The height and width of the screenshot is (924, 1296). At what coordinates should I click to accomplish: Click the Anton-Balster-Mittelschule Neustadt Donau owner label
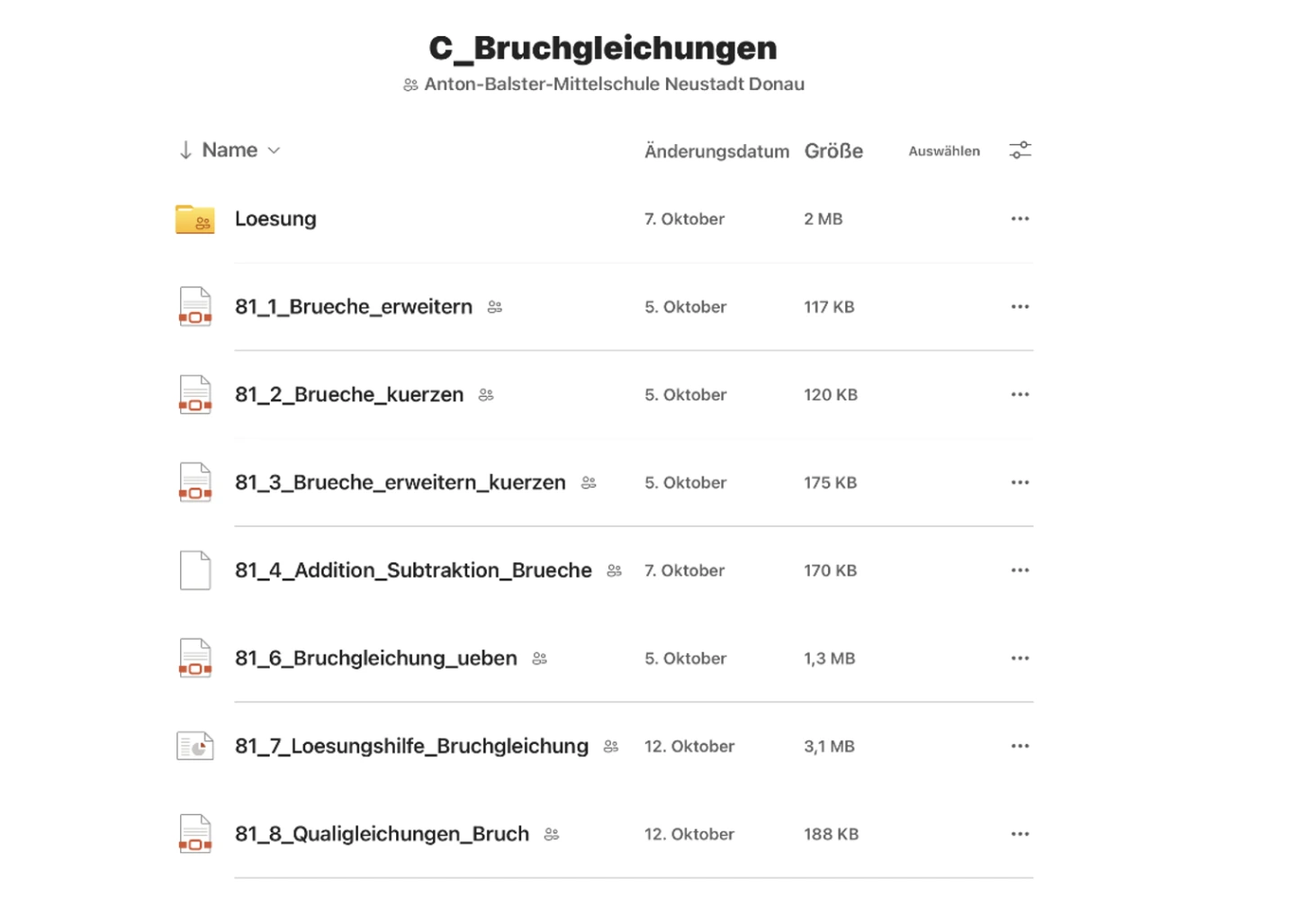(614, 85)
